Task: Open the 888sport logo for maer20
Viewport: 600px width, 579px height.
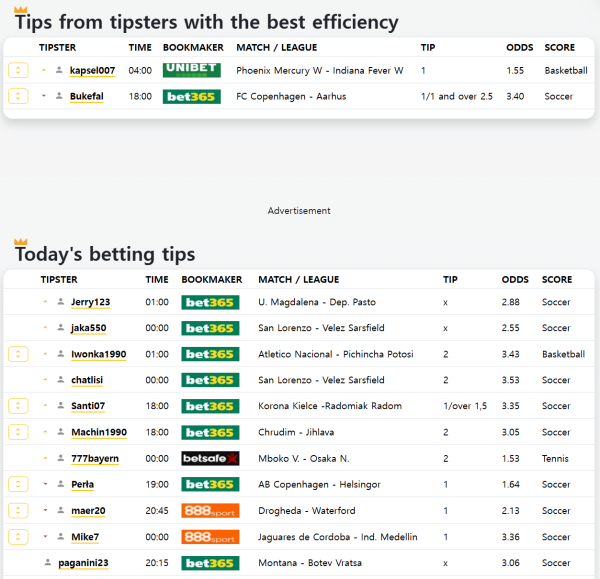Action: [210, 511]
